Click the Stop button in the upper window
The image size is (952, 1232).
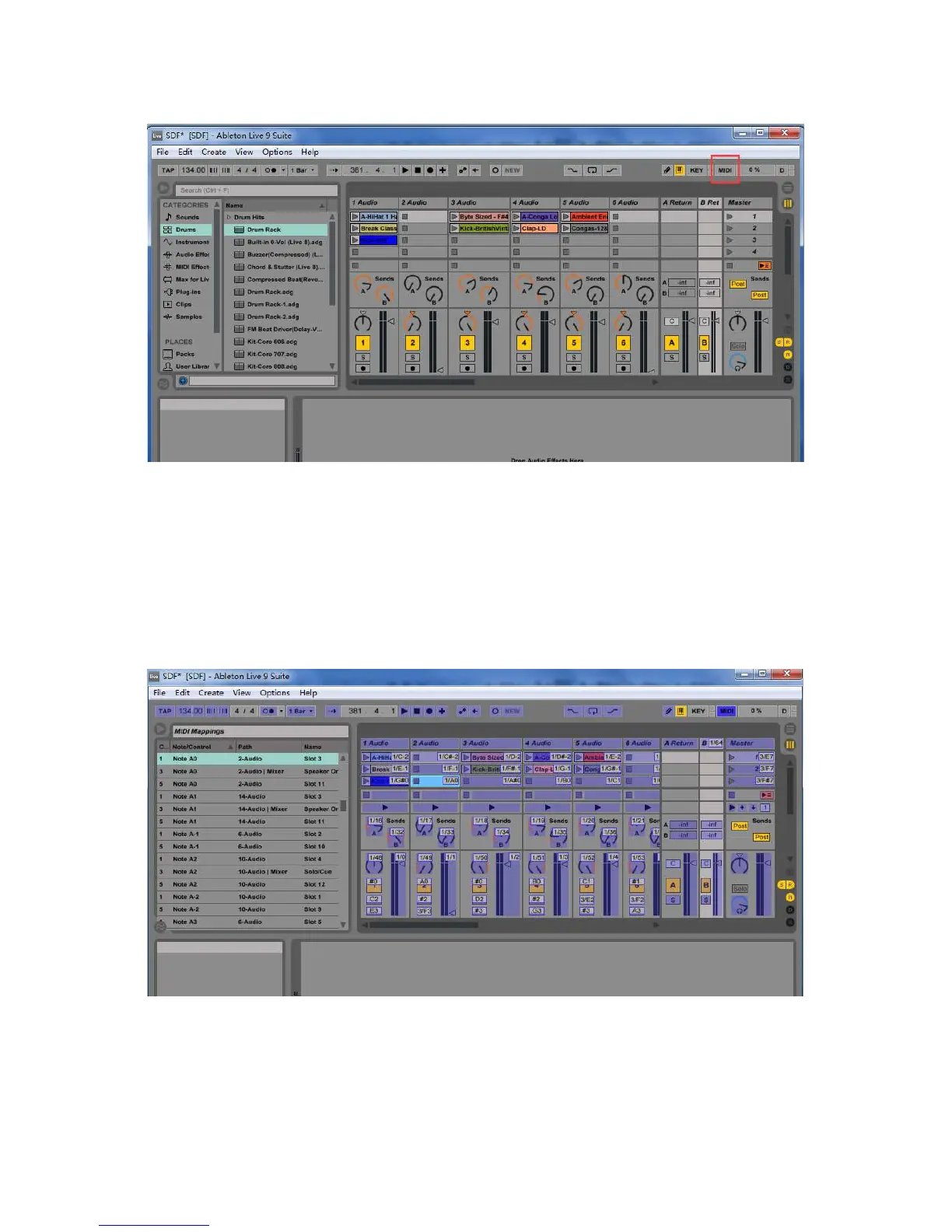(x=418, y=170)
